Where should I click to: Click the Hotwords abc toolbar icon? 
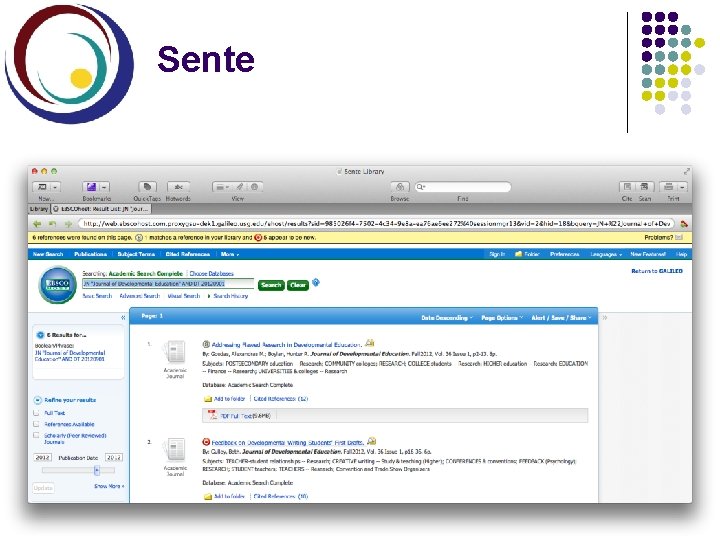(178, 187)
